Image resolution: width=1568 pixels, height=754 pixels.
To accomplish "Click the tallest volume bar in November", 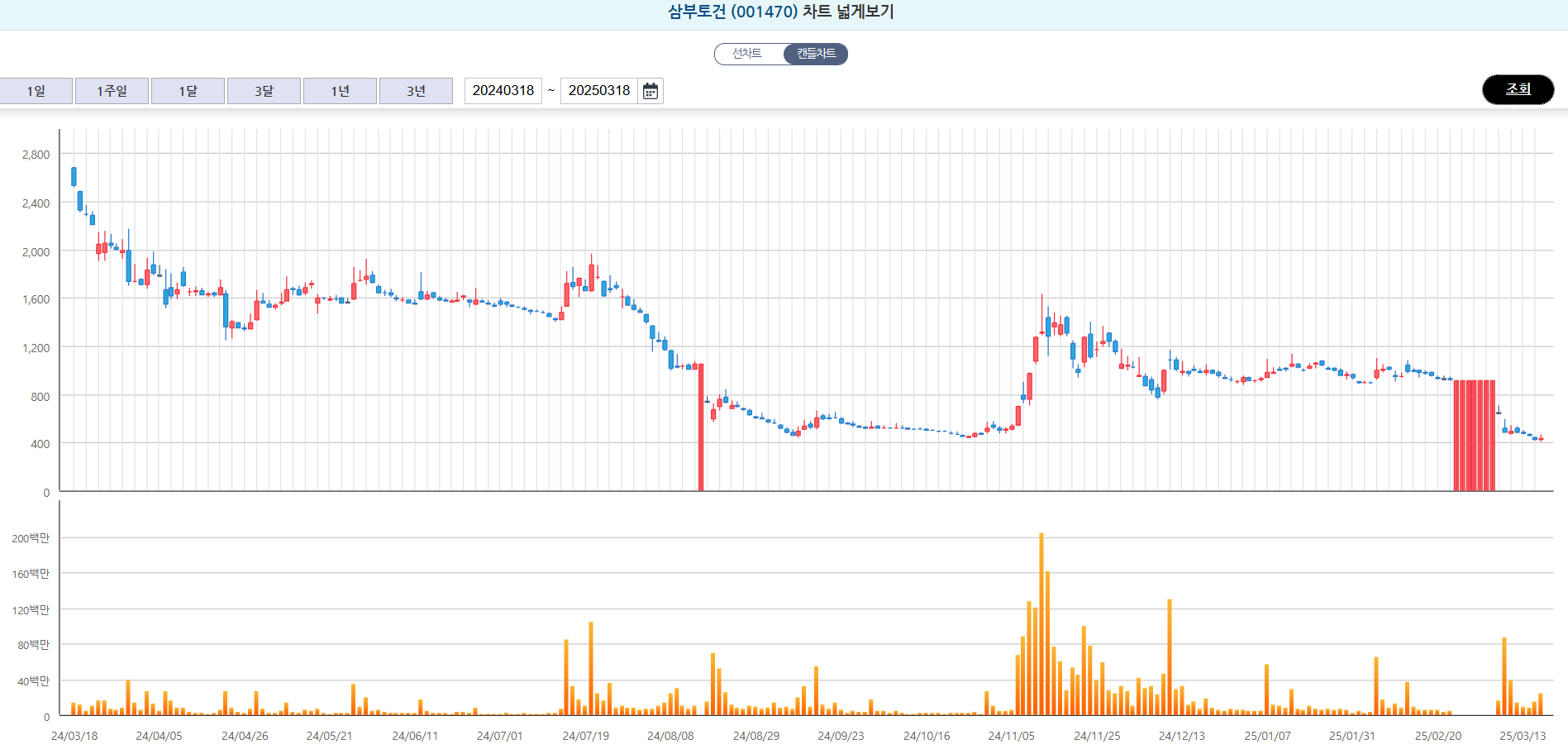I will 1041,624.
